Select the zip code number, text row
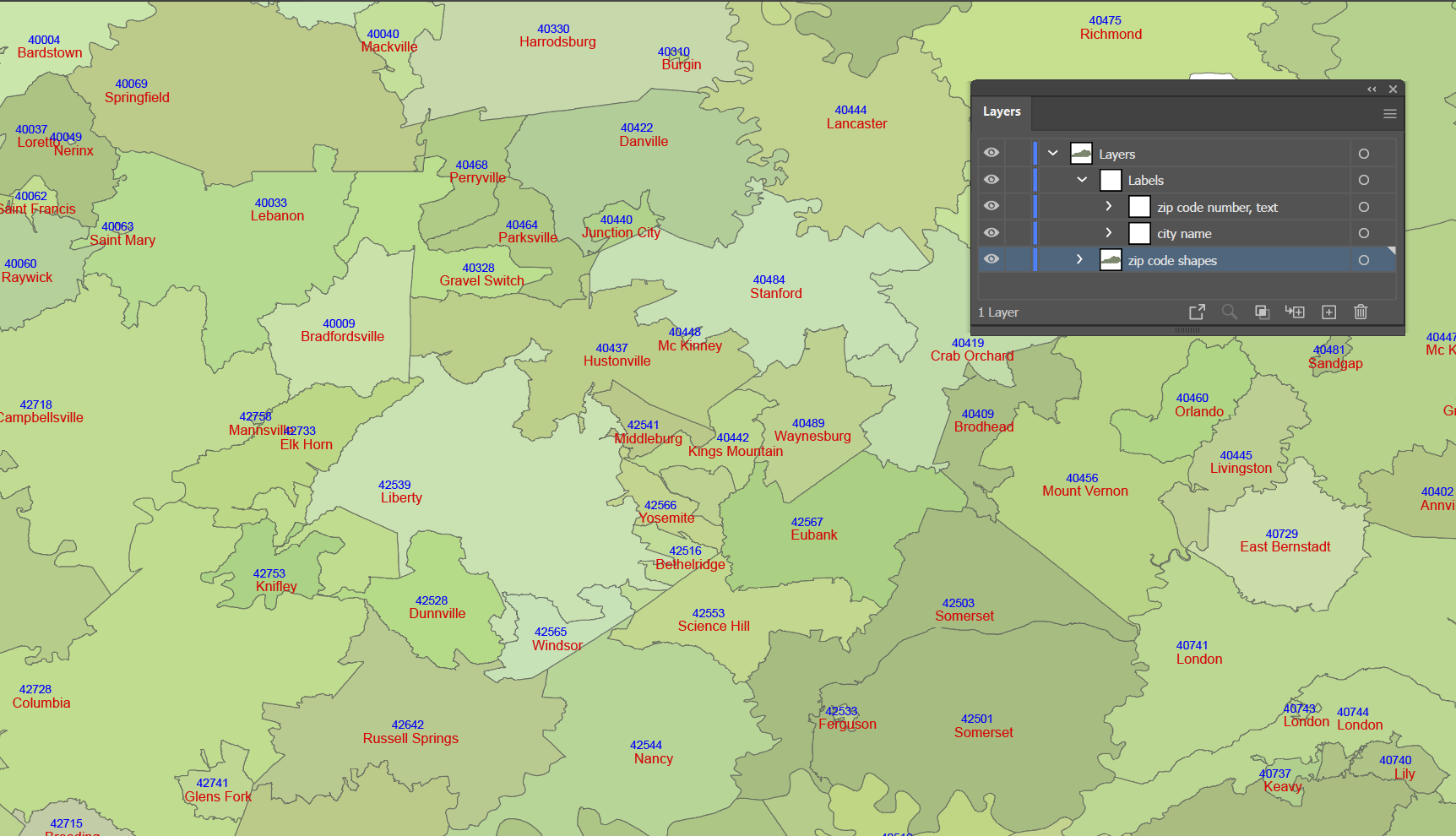Viewport: 1456px width, 836px height. pyautogui.click(x=1187, y=207)
